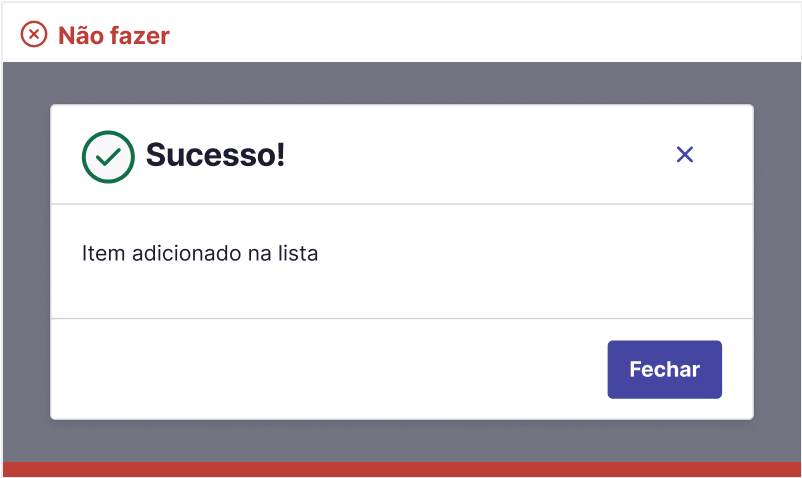Click the gray overlay left of dialog
802x478 pixels.
coord(27,262)
